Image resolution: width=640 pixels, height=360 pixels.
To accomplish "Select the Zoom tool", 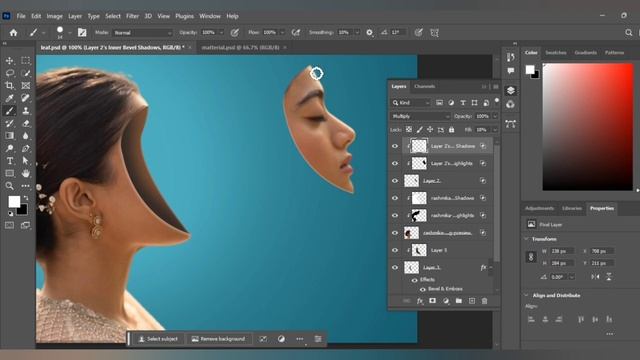I will pyautogui.click(x=9, y=186).
